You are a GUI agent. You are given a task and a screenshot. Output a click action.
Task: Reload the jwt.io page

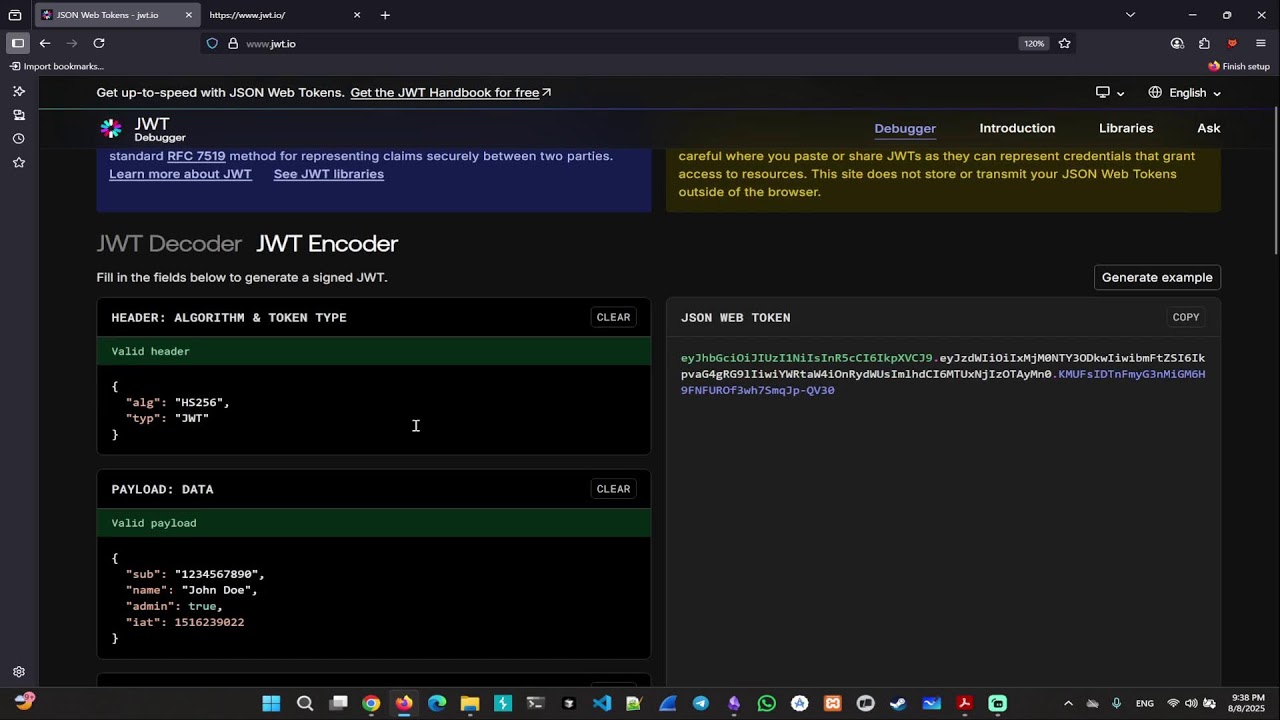coord(99,43)
